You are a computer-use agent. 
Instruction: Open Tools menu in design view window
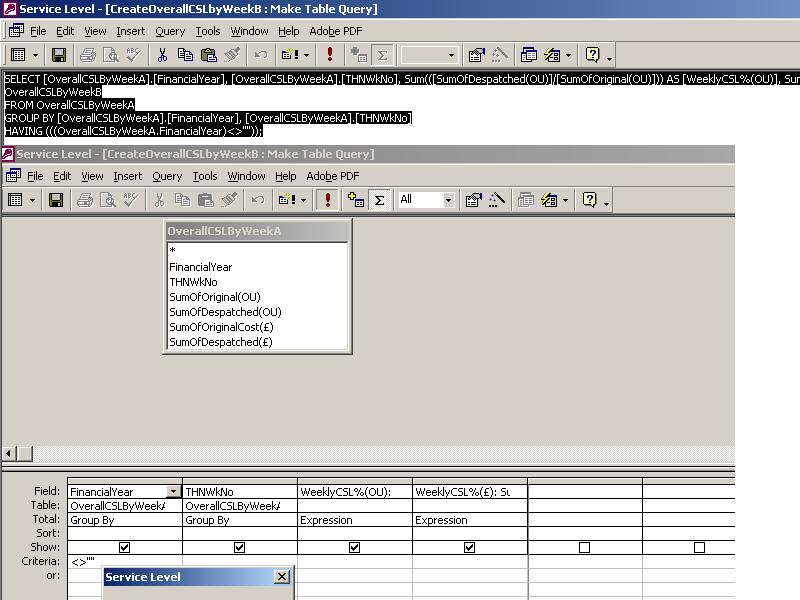(205, 176)
